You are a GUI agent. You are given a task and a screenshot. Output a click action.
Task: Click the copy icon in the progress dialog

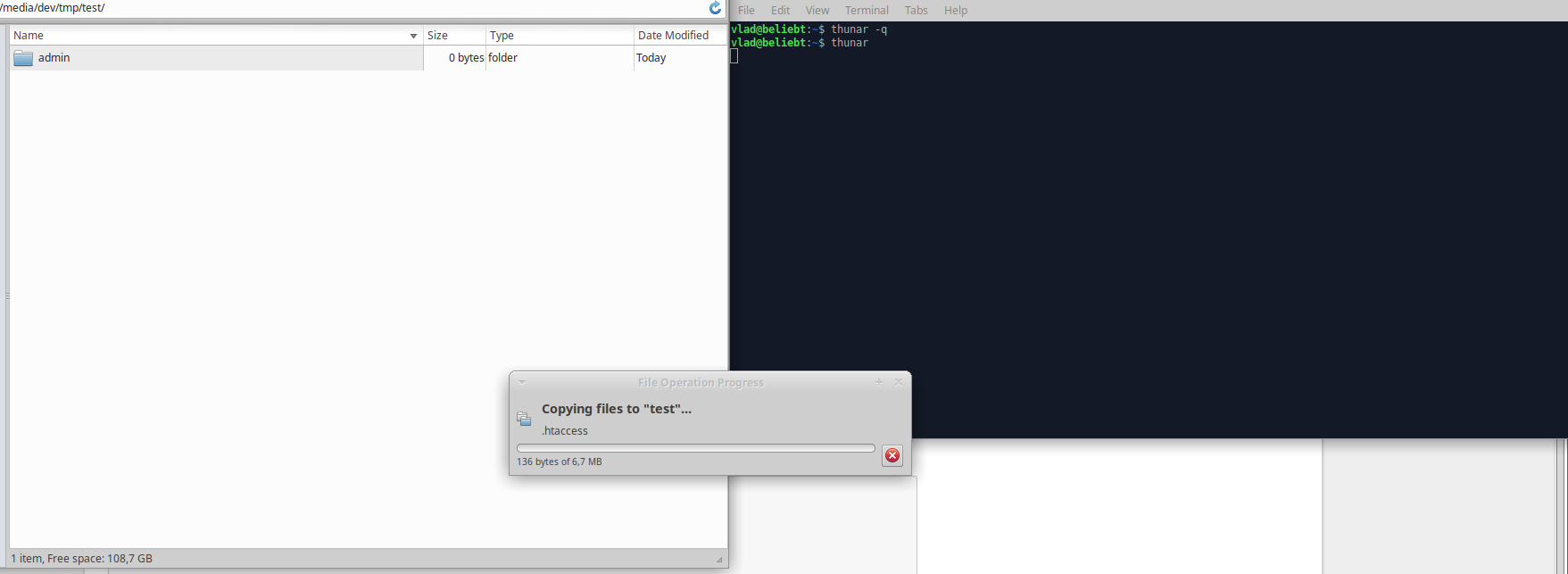[x=524, y=419]
